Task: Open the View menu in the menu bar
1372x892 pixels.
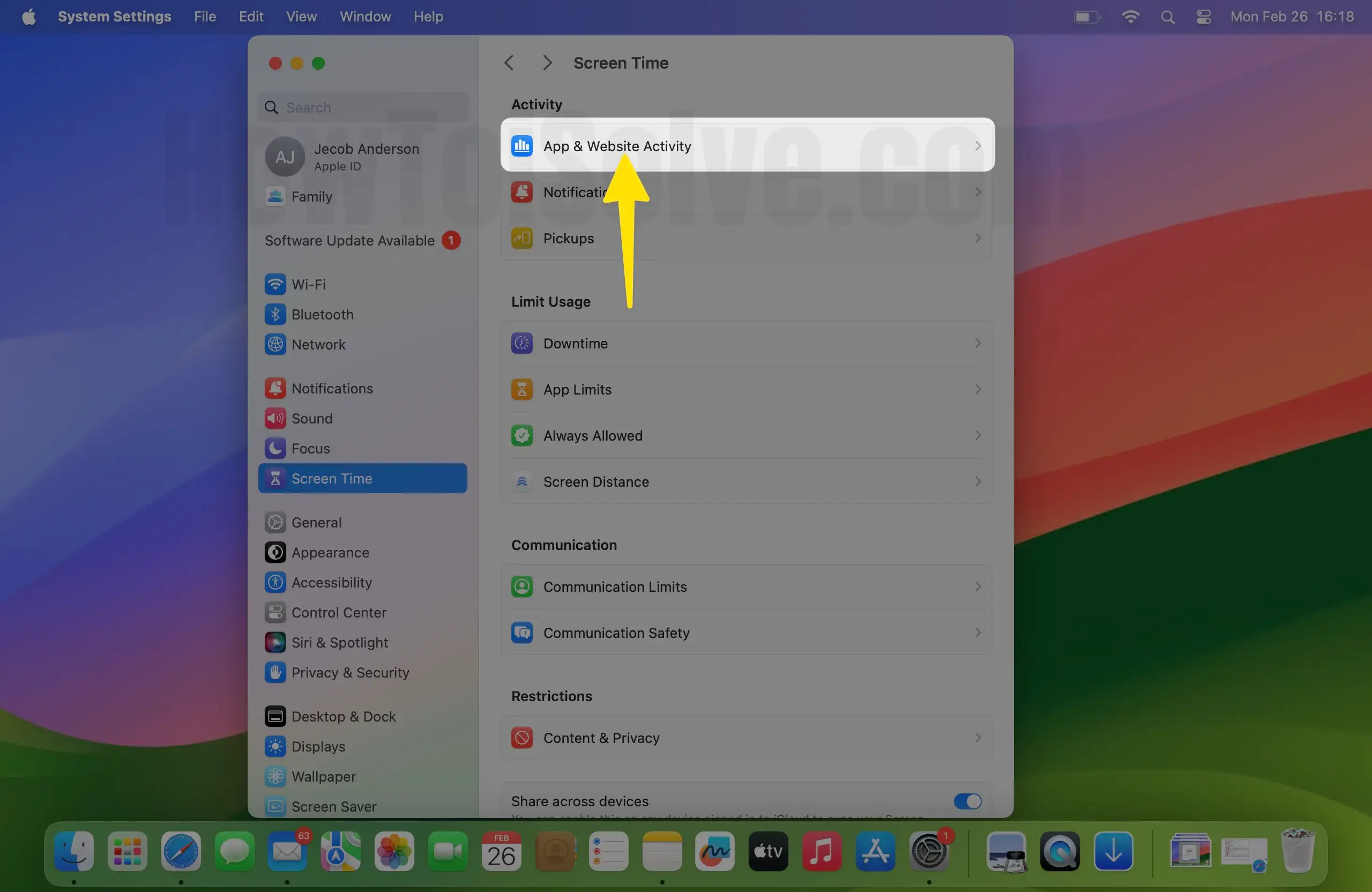Action: click(301, 16)
